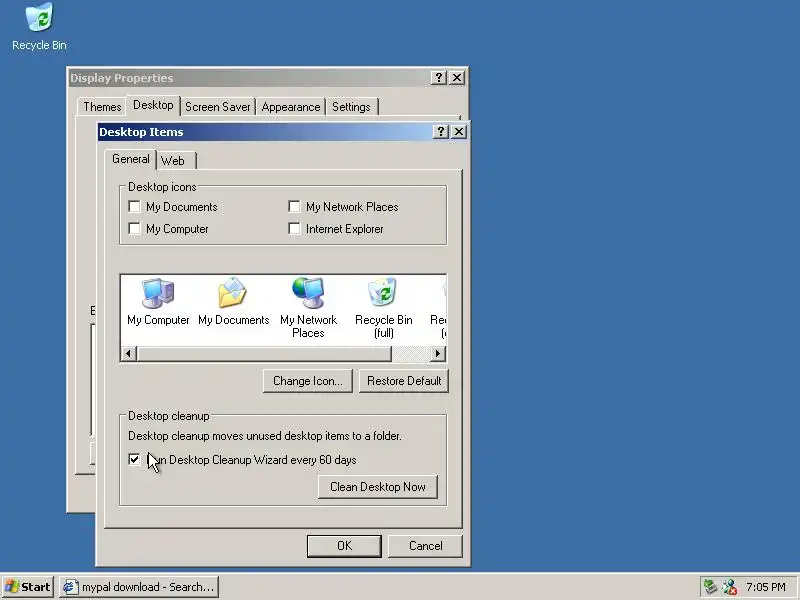Open the Appearance tab
This screenshot has width=800, height=600.
click(x=290, y=107)
